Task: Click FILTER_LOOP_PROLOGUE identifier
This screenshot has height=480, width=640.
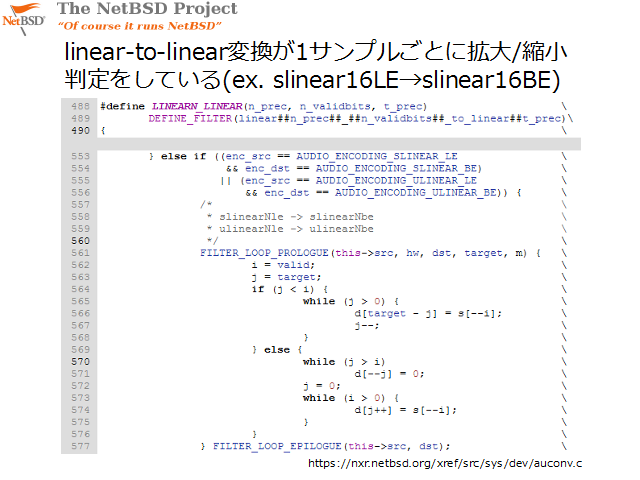Action: pos(264,253)
